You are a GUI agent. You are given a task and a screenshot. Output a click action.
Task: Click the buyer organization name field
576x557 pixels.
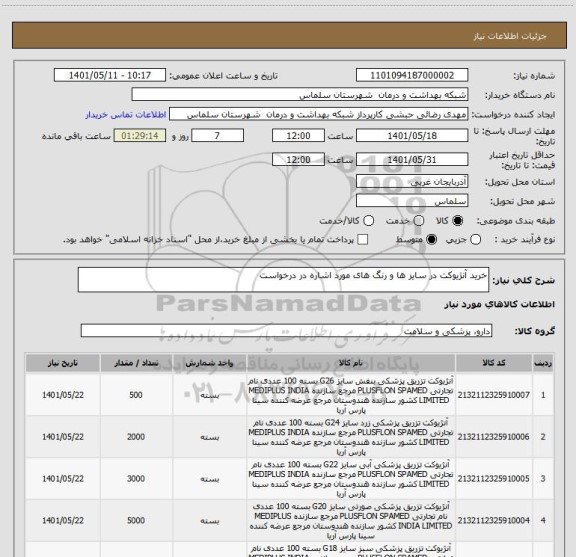[x=300, y=95]
